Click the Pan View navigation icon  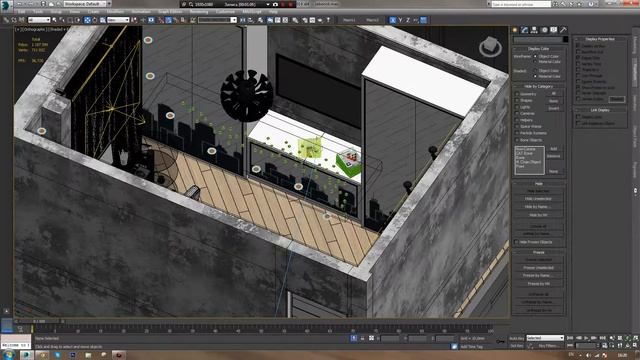click(x=620, y=345)
